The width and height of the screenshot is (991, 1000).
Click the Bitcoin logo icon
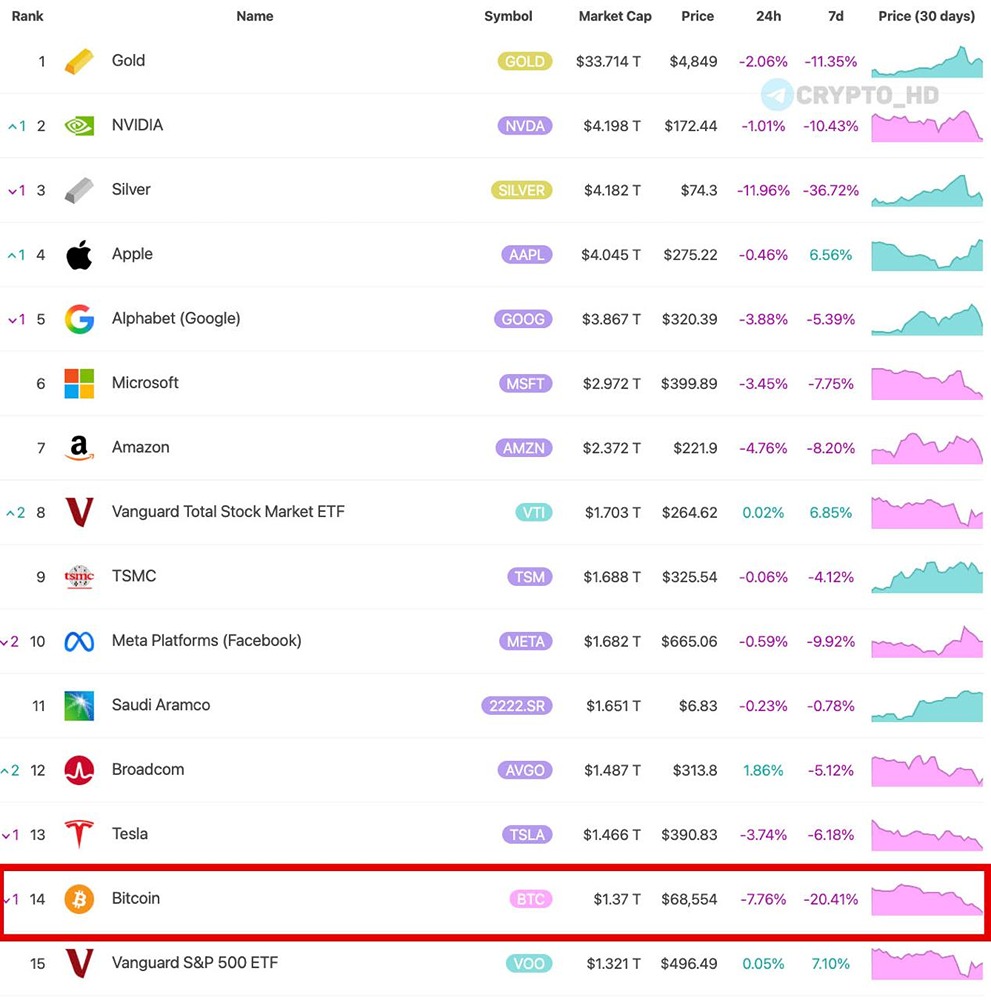pyautogui.click(x=79, y=899)
